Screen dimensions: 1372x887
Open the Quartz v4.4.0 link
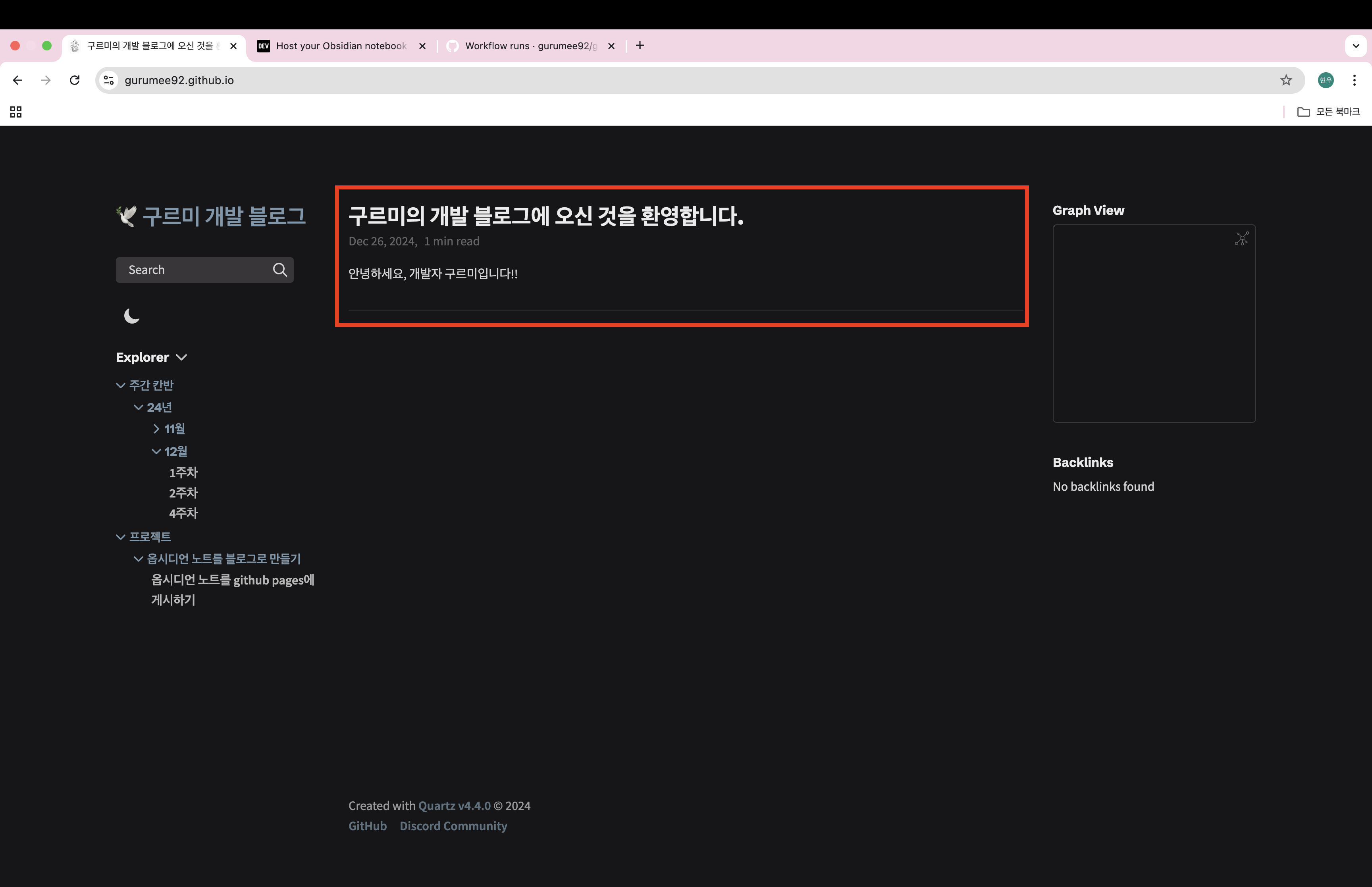click(x=454, y=806)
